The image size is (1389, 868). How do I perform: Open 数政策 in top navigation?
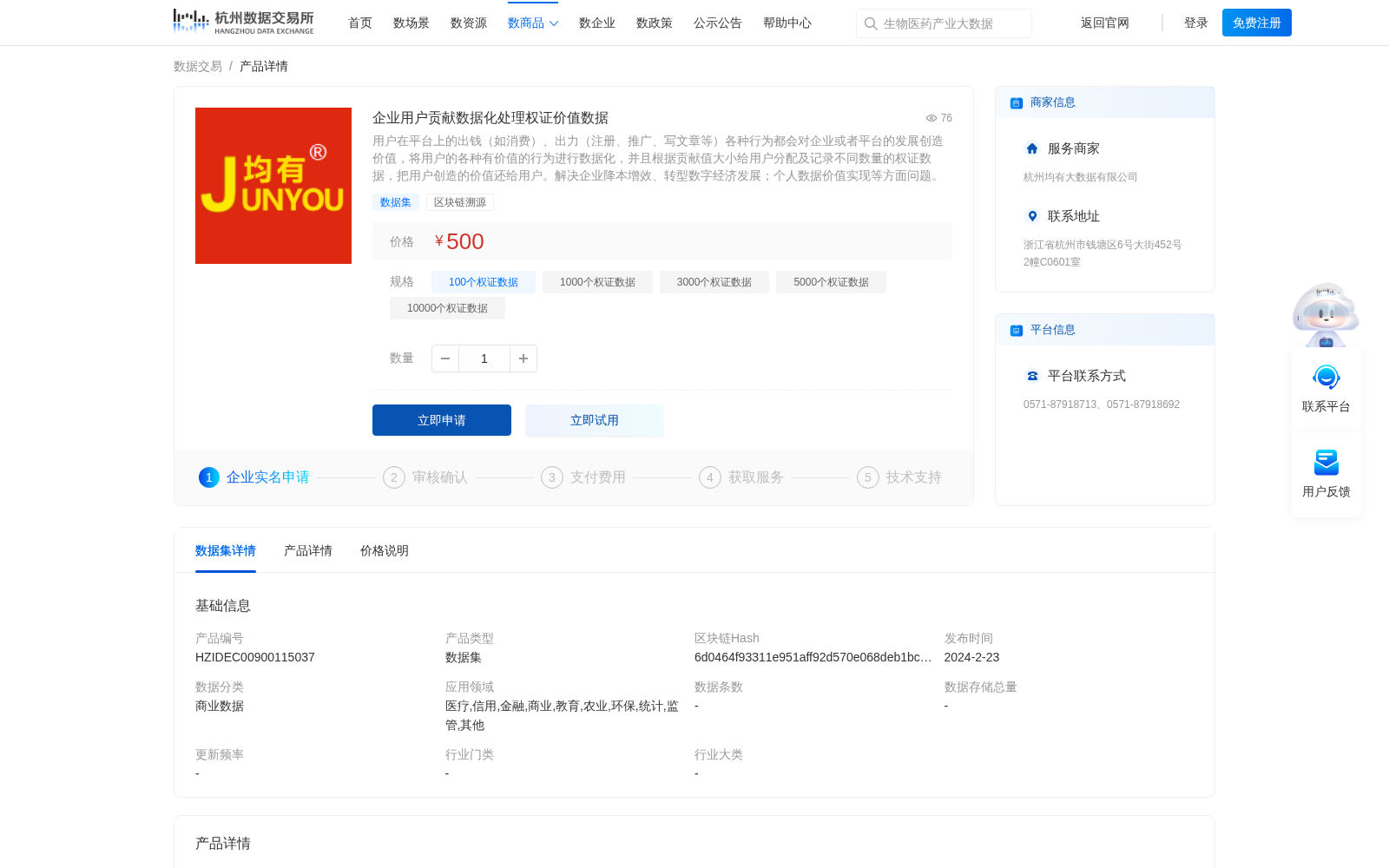point(655,23)
